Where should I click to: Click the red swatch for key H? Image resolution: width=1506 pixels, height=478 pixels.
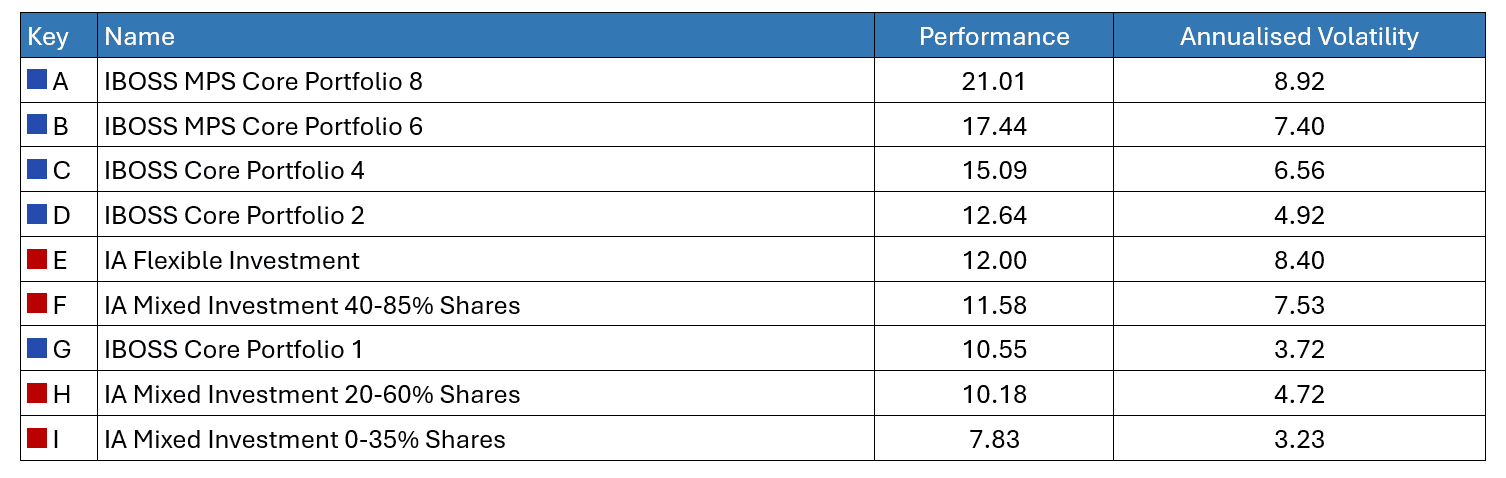[x=37, y=393]
